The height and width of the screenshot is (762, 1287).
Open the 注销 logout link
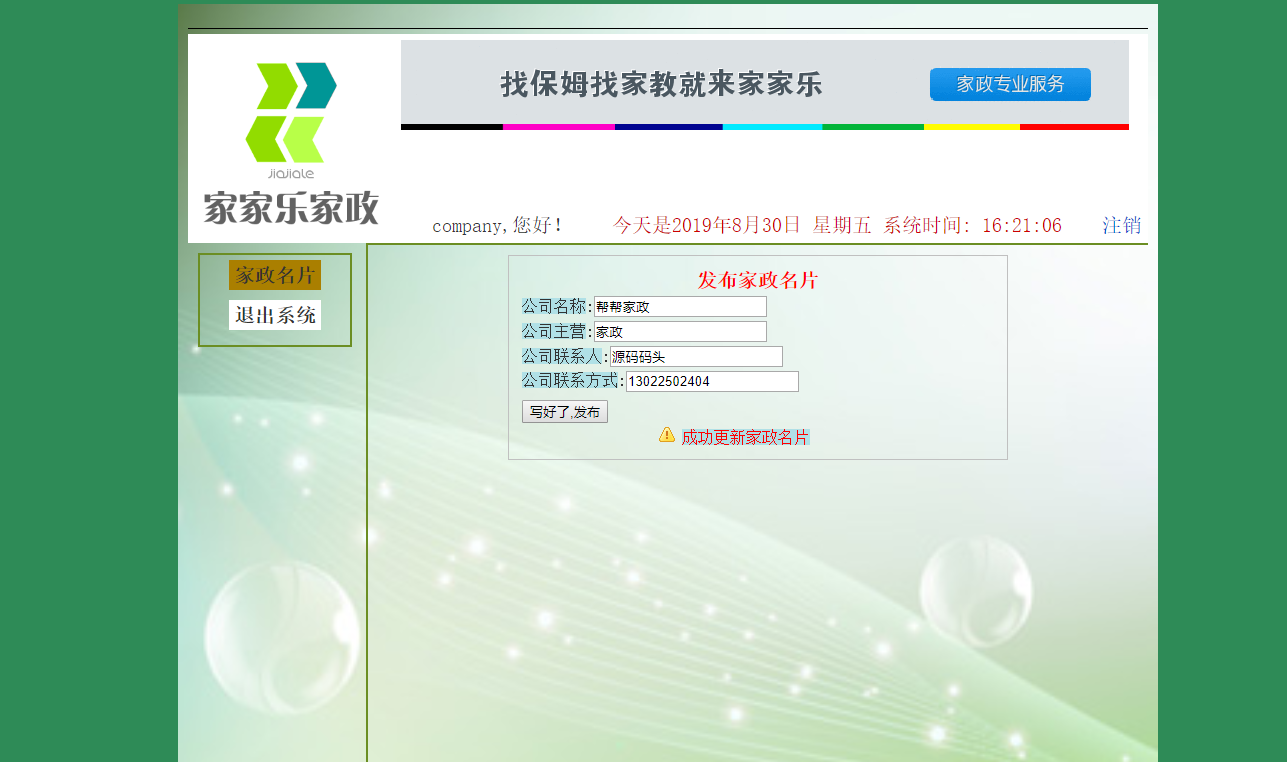[1120, 225]
